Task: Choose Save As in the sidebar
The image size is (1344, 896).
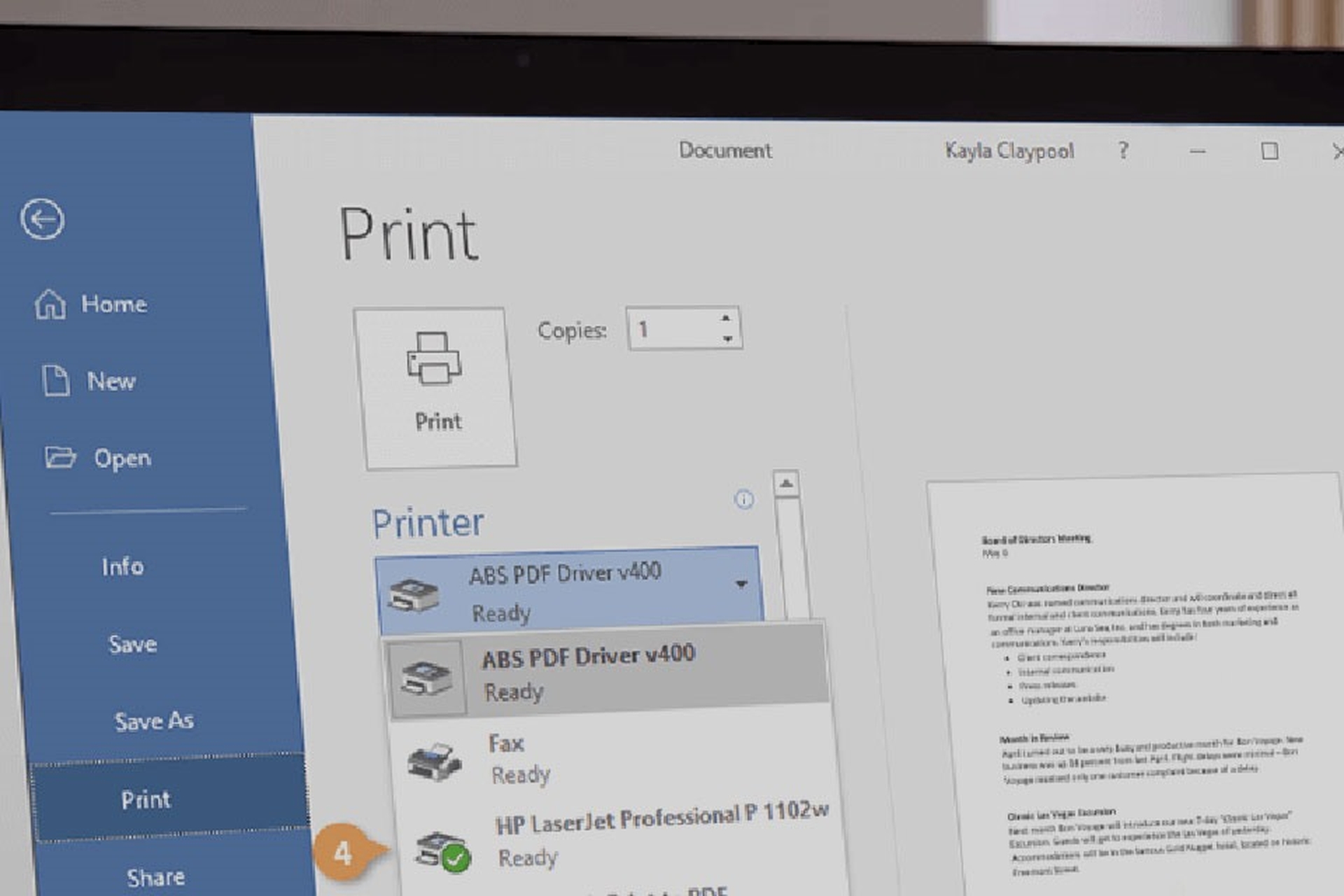Action: 154,721
